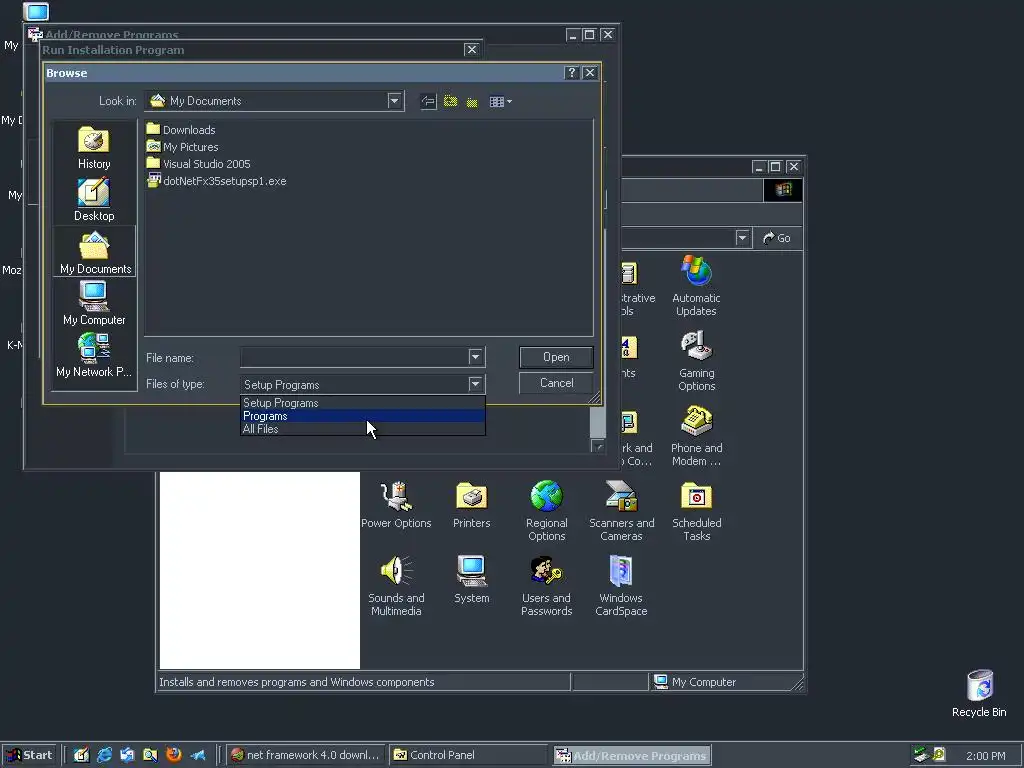Select the My Pictures folder
The width and height of the screenshot is (1024, 768).
coord(183,147)
